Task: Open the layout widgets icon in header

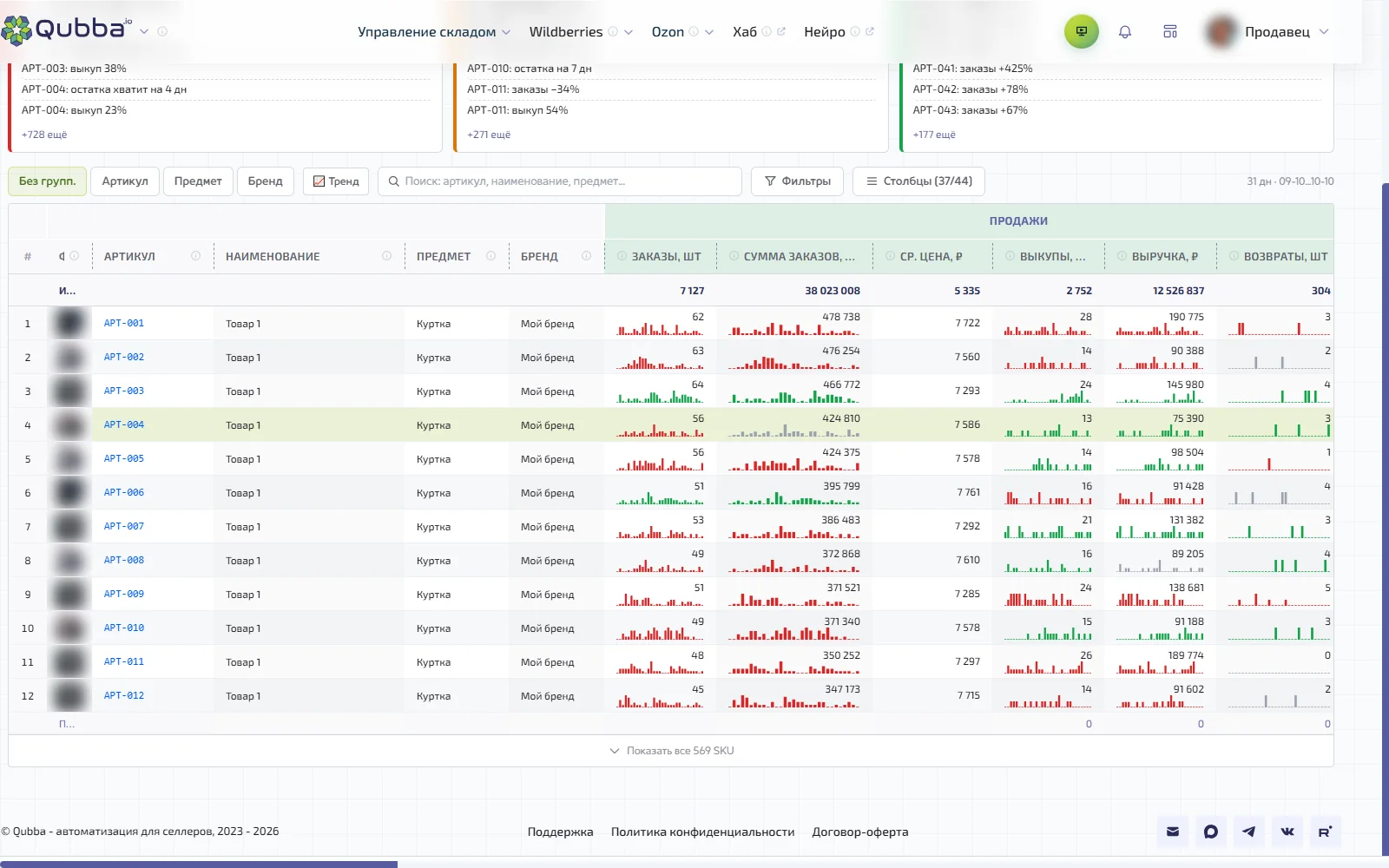Action: point(1170,32)
